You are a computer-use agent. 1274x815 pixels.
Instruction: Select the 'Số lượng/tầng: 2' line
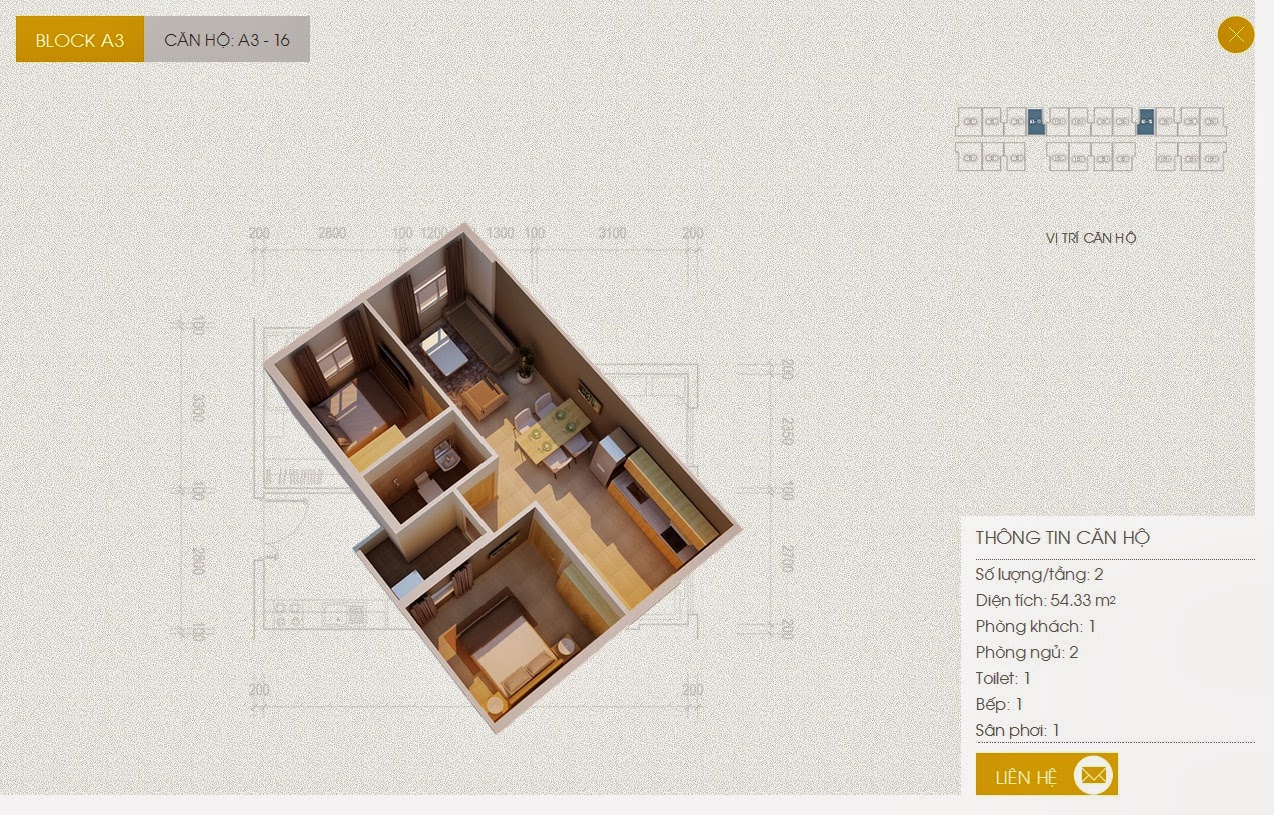click(x=1040, y=575)
